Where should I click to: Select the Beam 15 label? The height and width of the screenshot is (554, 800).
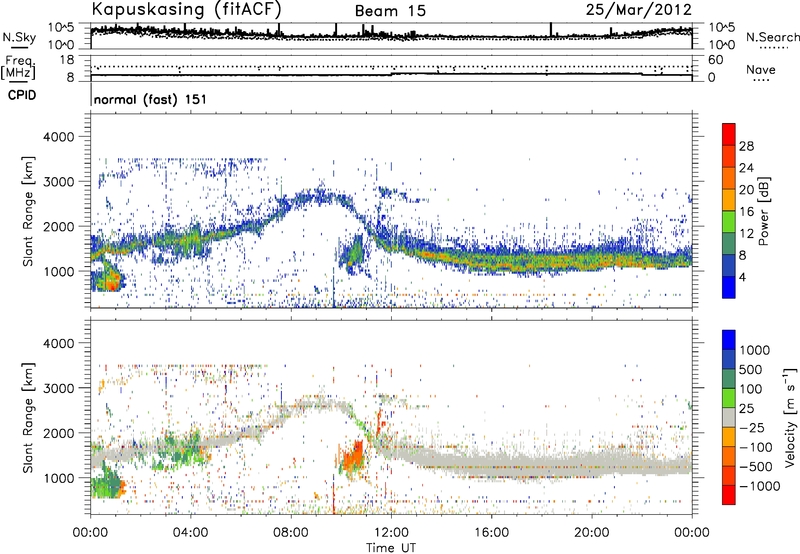click(390, 11)
